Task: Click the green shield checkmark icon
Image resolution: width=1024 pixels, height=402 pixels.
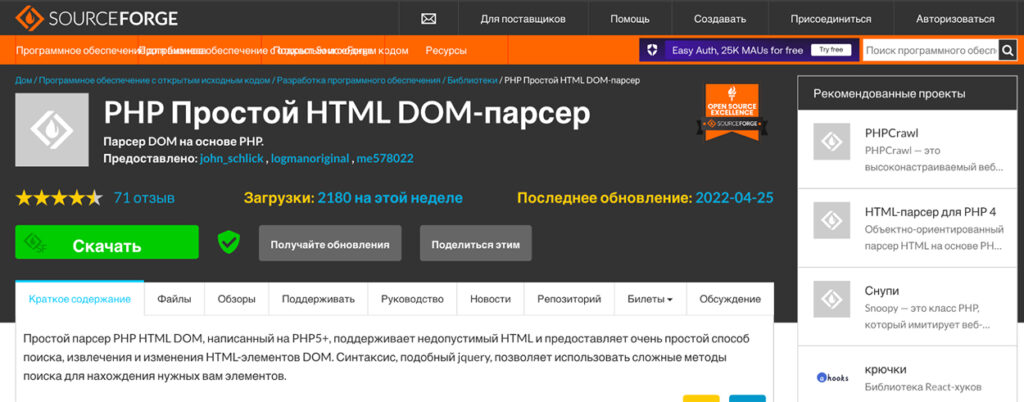Action: 229,243
